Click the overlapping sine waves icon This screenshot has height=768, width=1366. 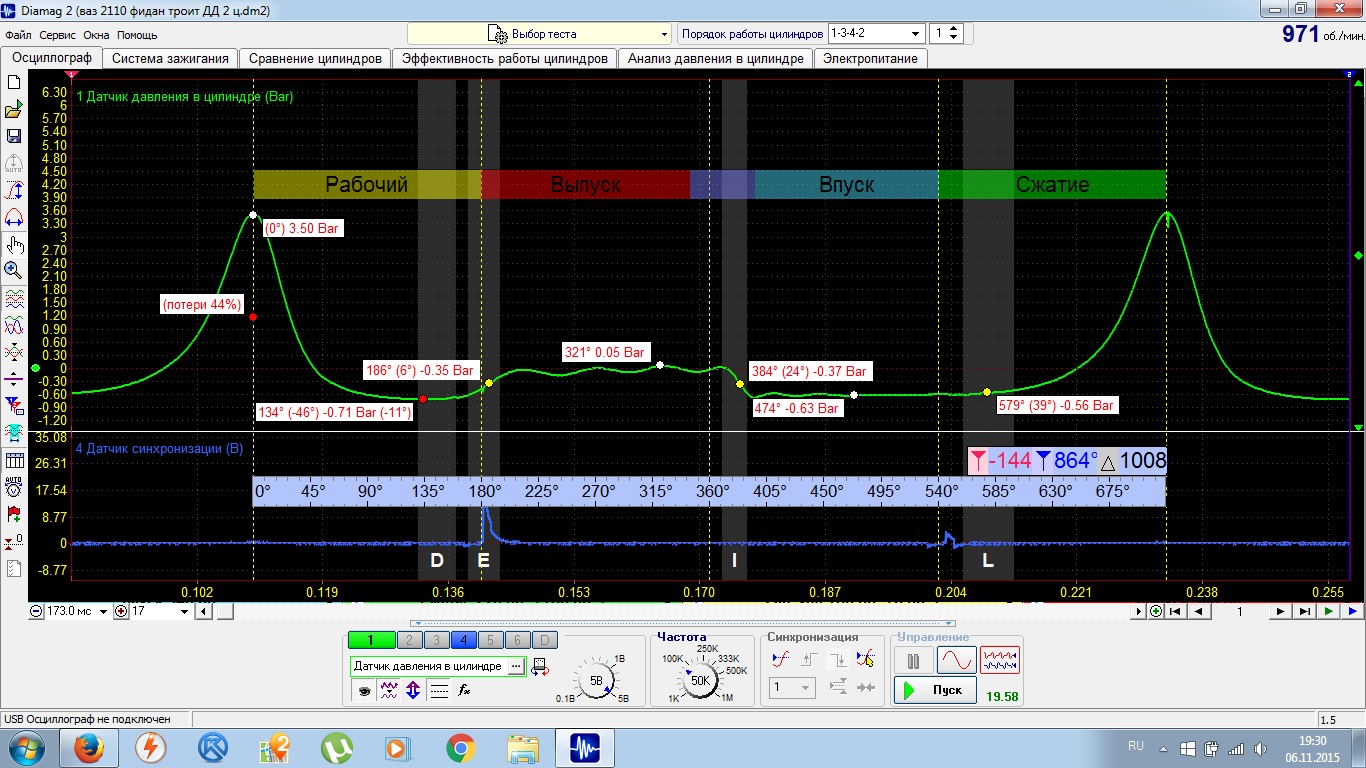point(14,325)
